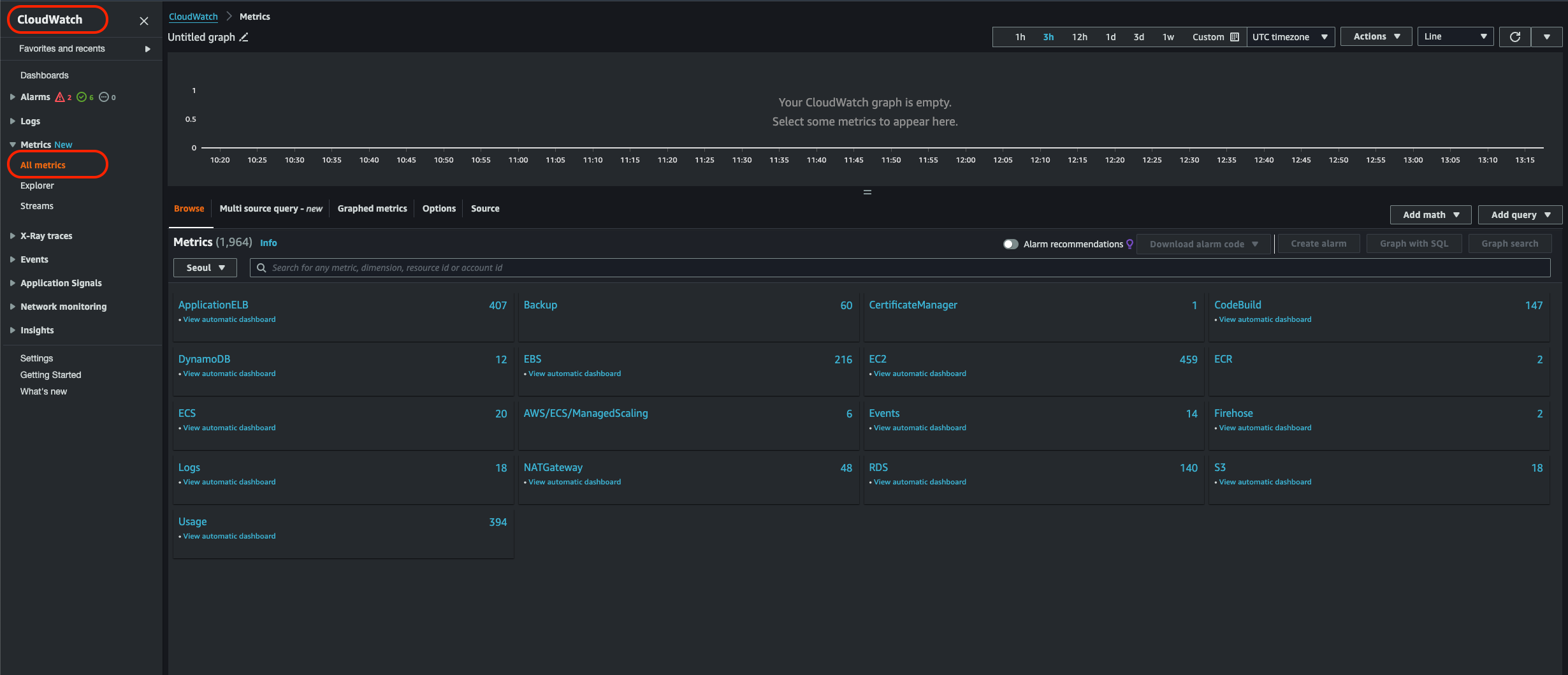The width and height of the screenshot is (1568, 675).
Task: Open All metrics in sidebar
Action: click(x=43, y=165)
